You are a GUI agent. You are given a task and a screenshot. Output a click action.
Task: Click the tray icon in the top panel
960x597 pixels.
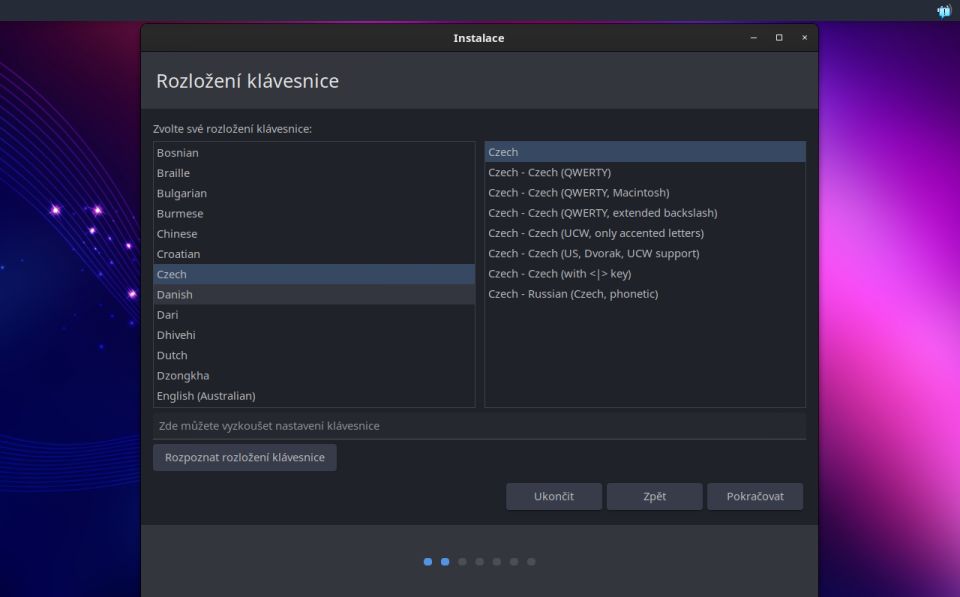click(943, 11)
